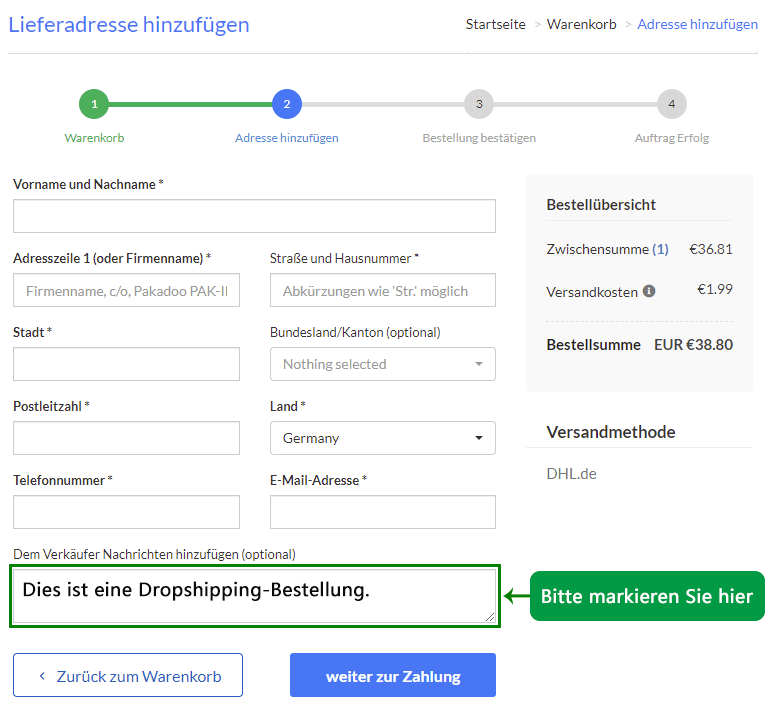Focus the Vorname und Nachname field
Image resolution: width=770 pixels, height=720 pixels.
[254, 216]
